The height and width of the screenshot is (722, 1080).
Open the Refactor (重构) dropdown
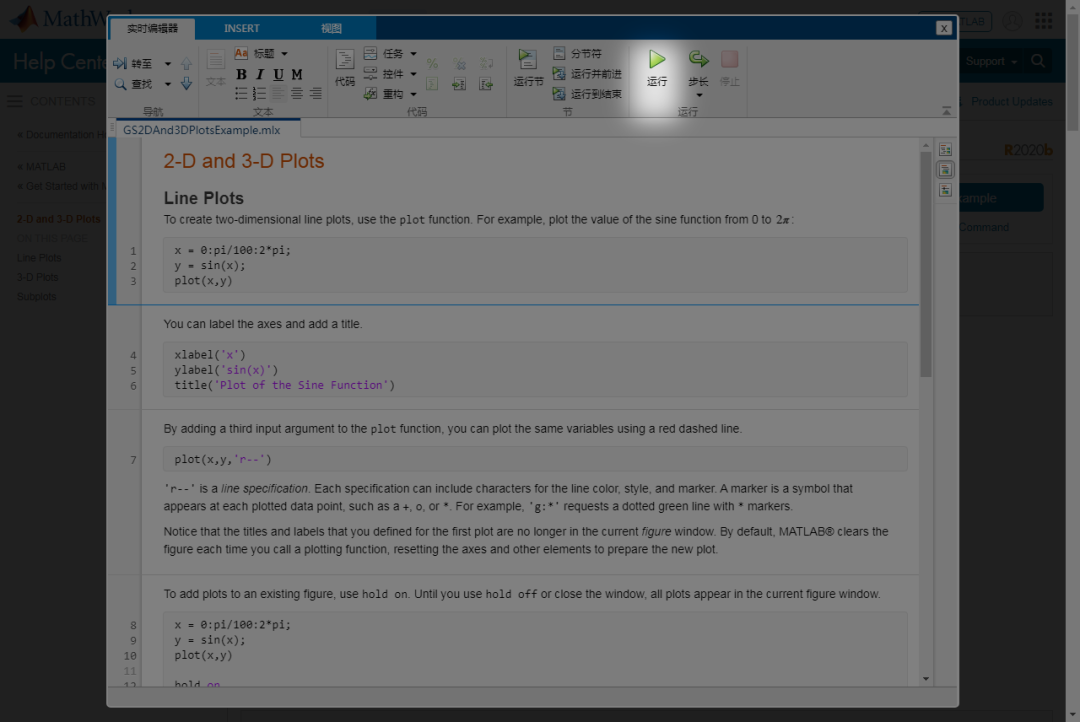(413, 94)
